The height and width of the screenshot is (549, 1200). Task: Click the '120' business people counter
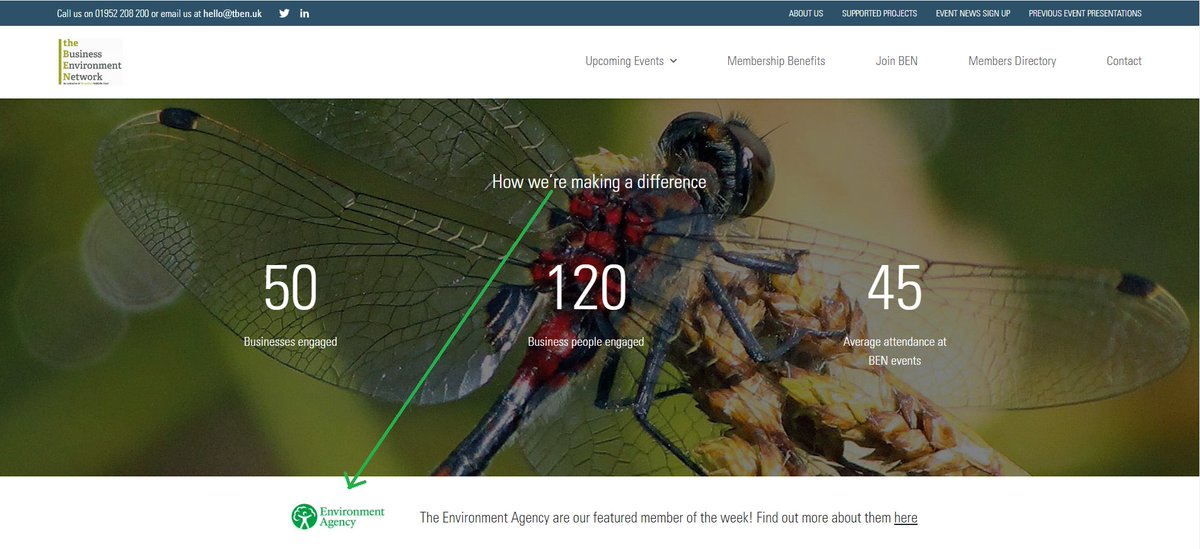click(x=586, y=288)
